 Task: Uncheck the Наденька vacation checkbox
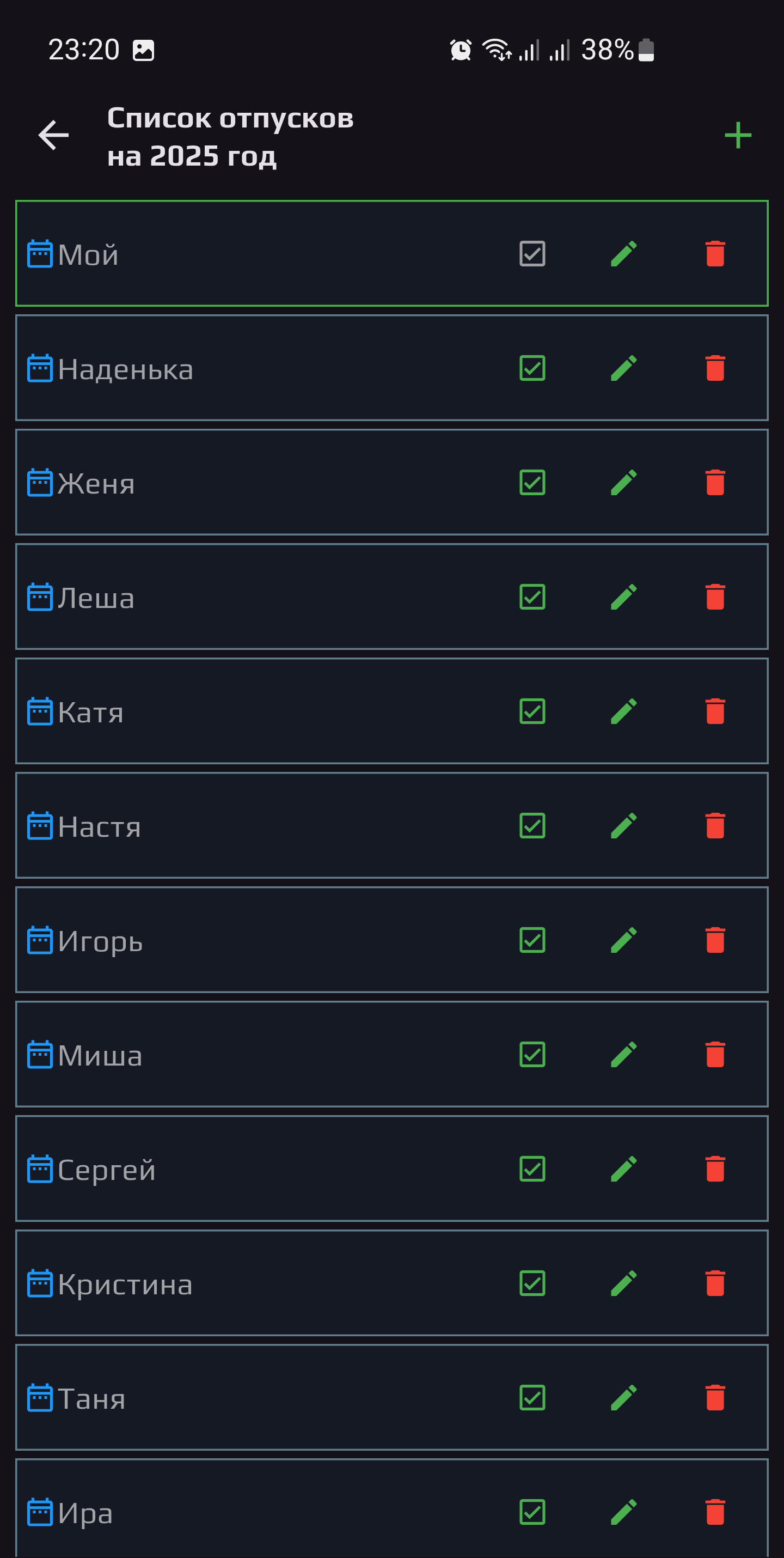point(532,368)
